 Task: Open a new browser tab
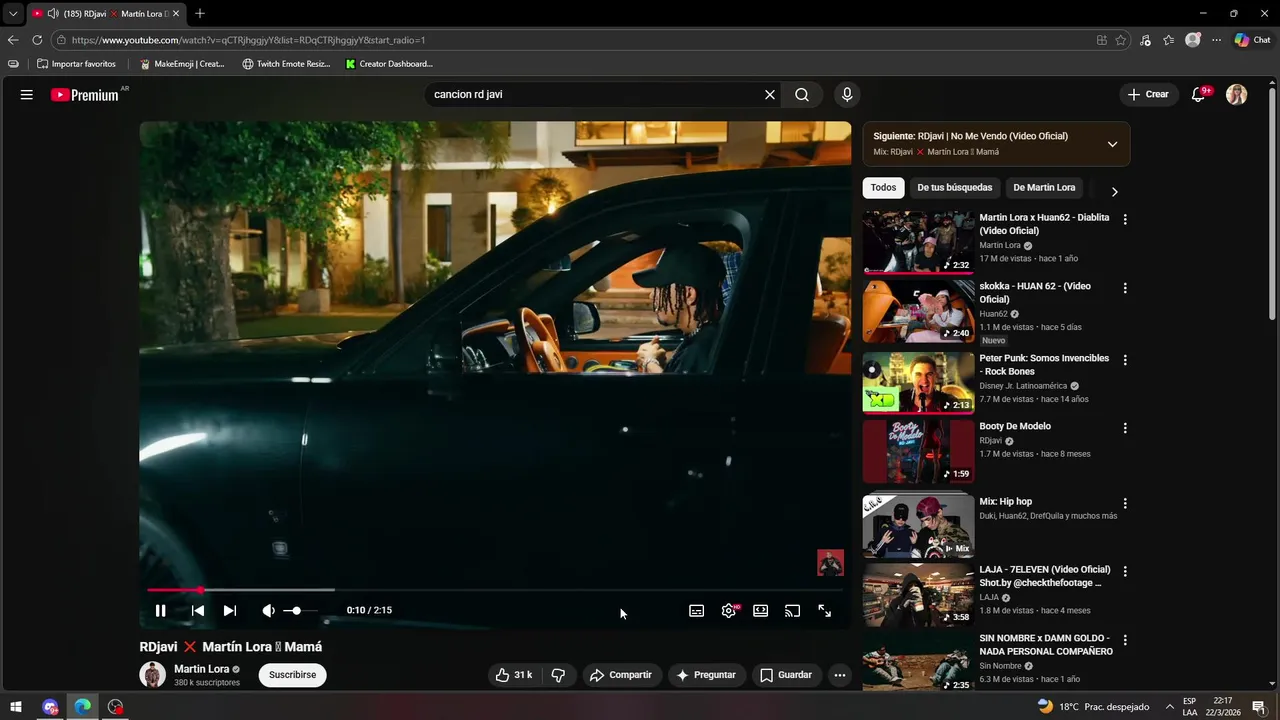tap(200, 13)
